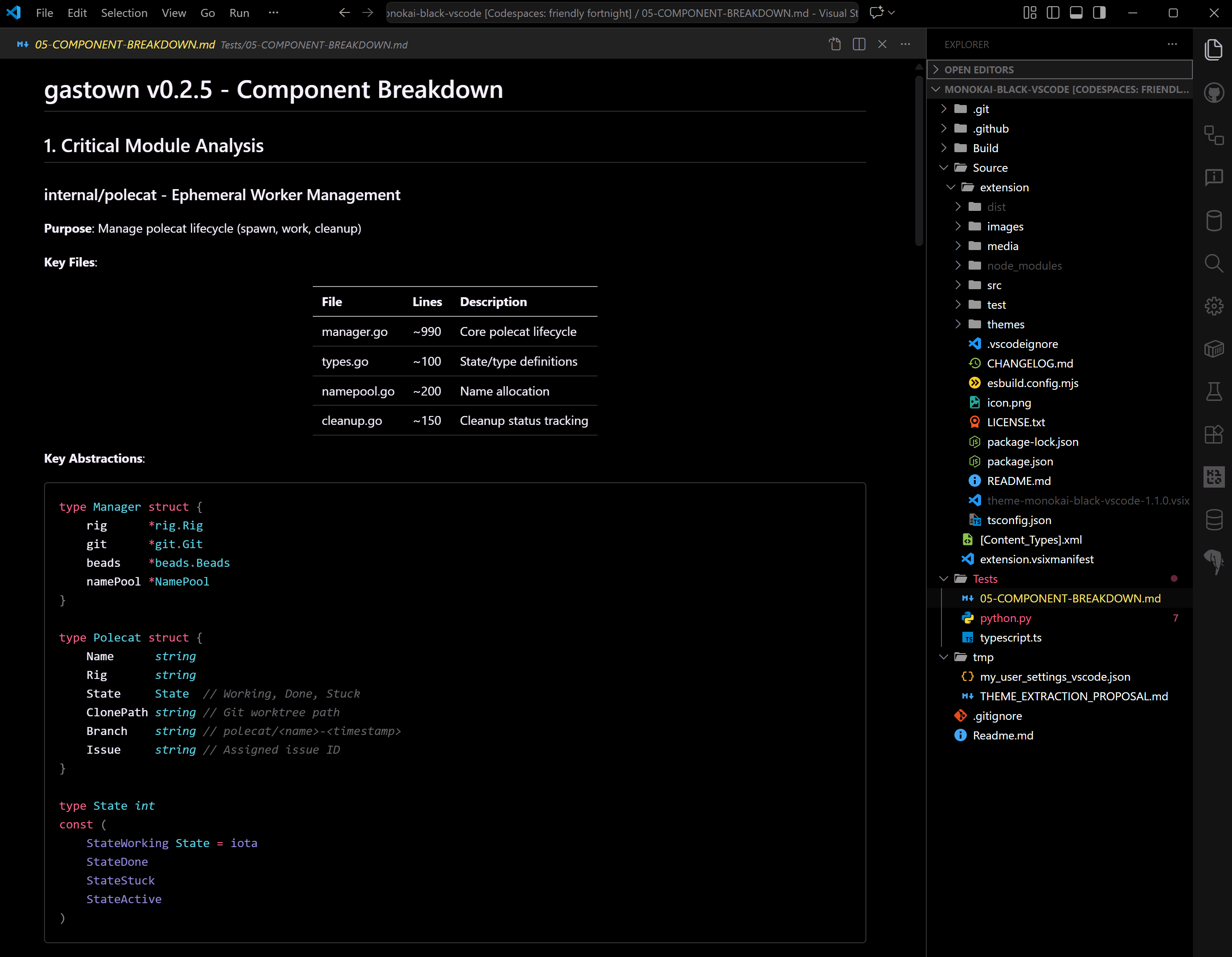Image resolution: width=1232 pixels, height=957 pixels.
Task: Click the Open Preview to the Side icon
Action: click(835, 44)
